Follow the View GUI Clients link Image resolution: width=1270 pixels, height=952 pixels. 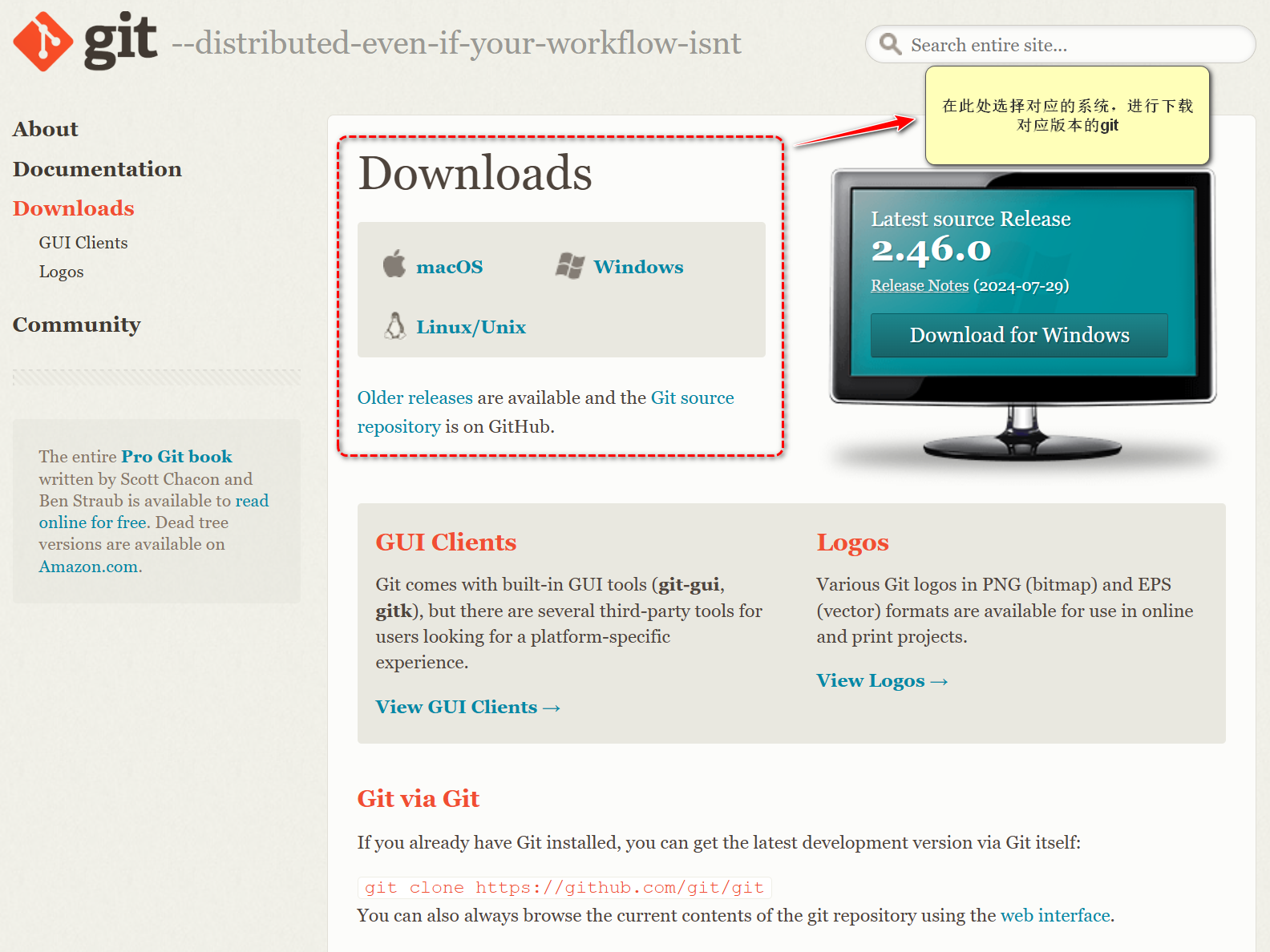468,707
